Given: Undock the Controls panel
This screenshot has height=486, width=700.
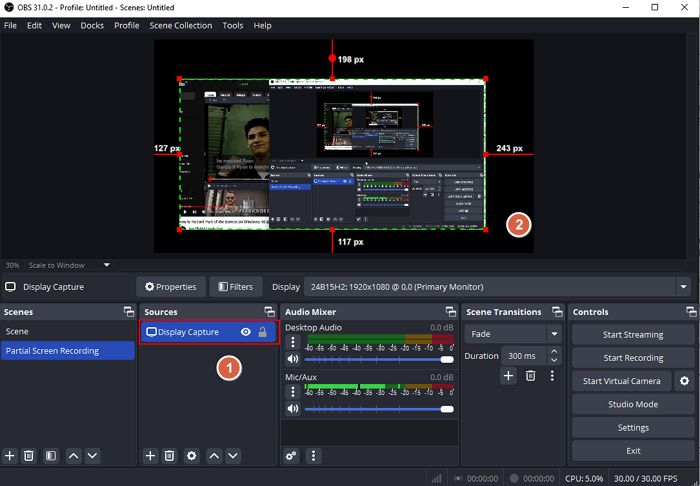Looking at the screenshot, I should coord(691,312).
